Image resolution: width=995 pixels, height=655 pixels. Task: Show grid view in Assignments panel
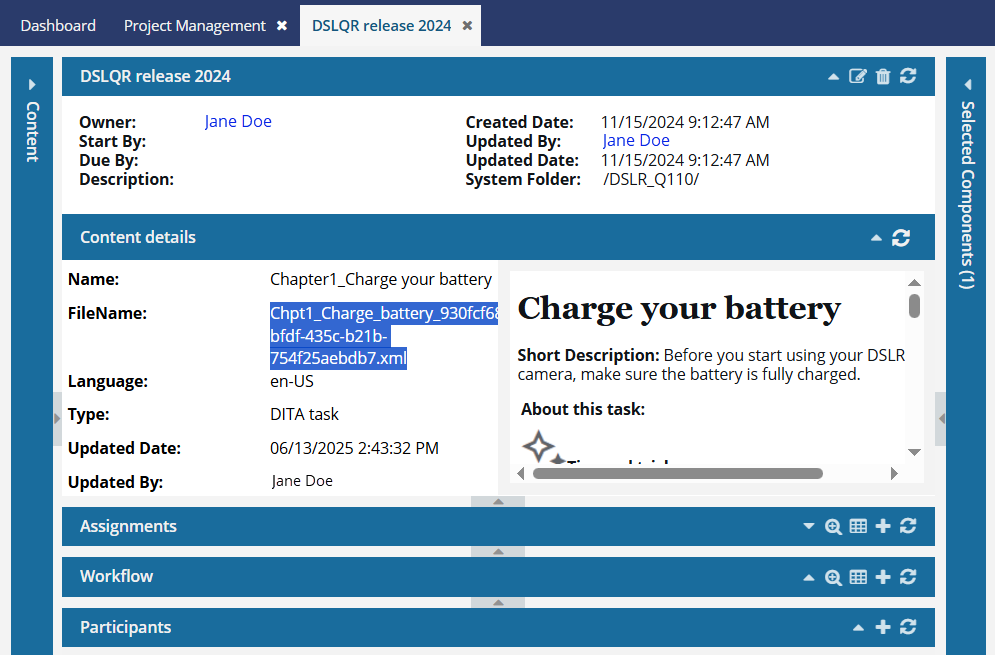[x=858, y=526]
